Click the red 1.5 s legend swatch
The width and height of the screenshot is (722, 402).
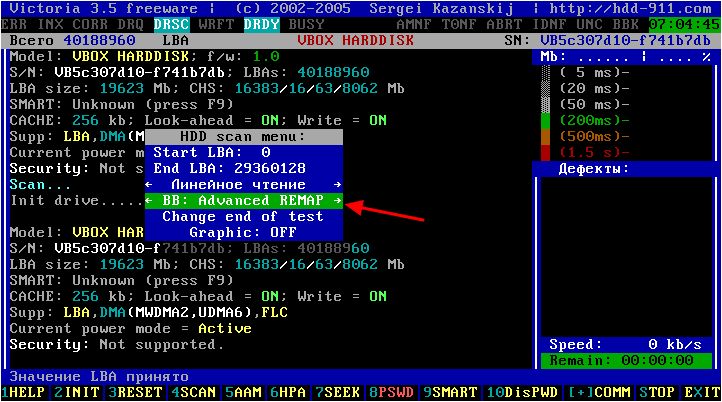pos(546,152)
